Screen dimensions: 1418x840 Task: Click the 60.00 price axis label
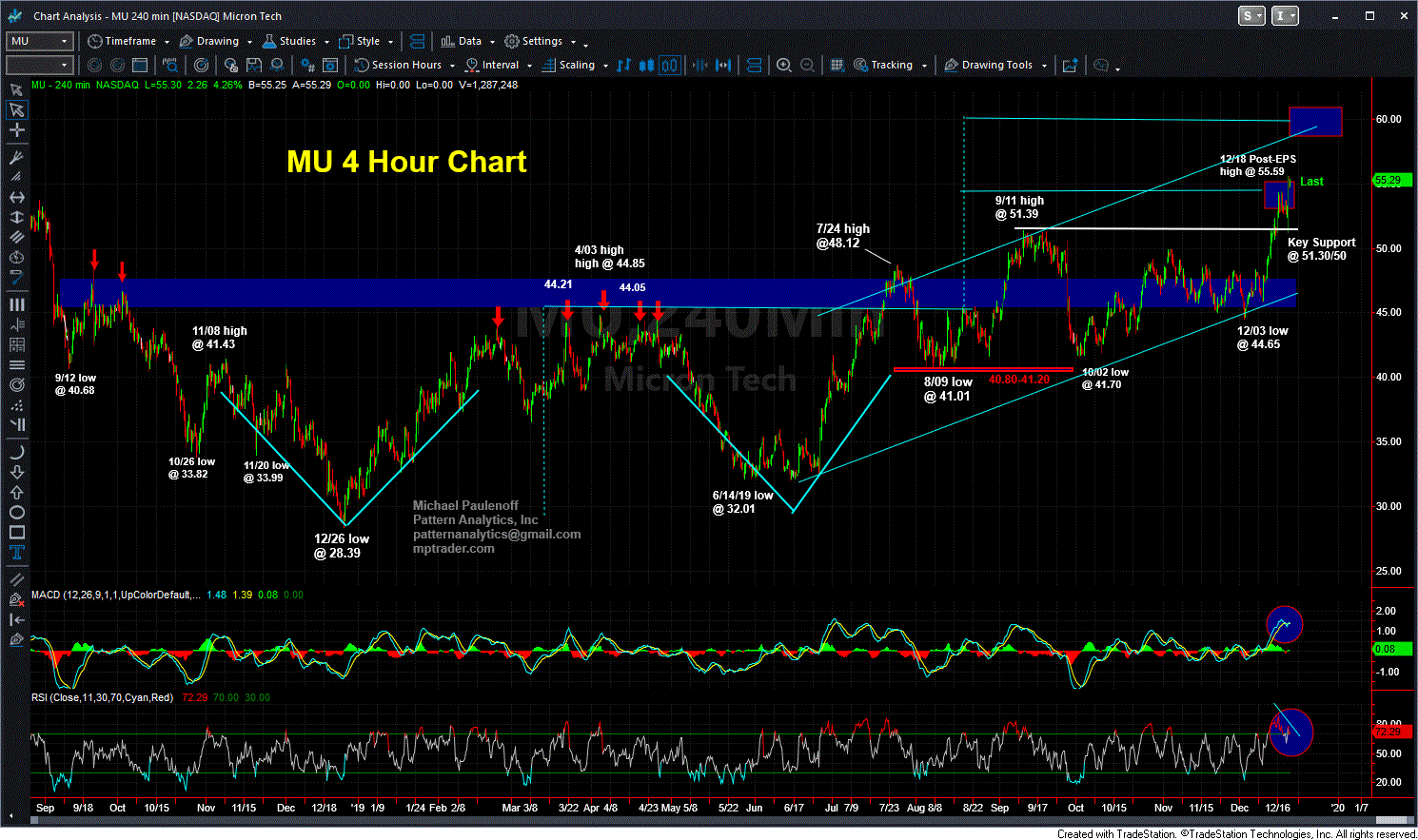click(x=1388, y=119)
